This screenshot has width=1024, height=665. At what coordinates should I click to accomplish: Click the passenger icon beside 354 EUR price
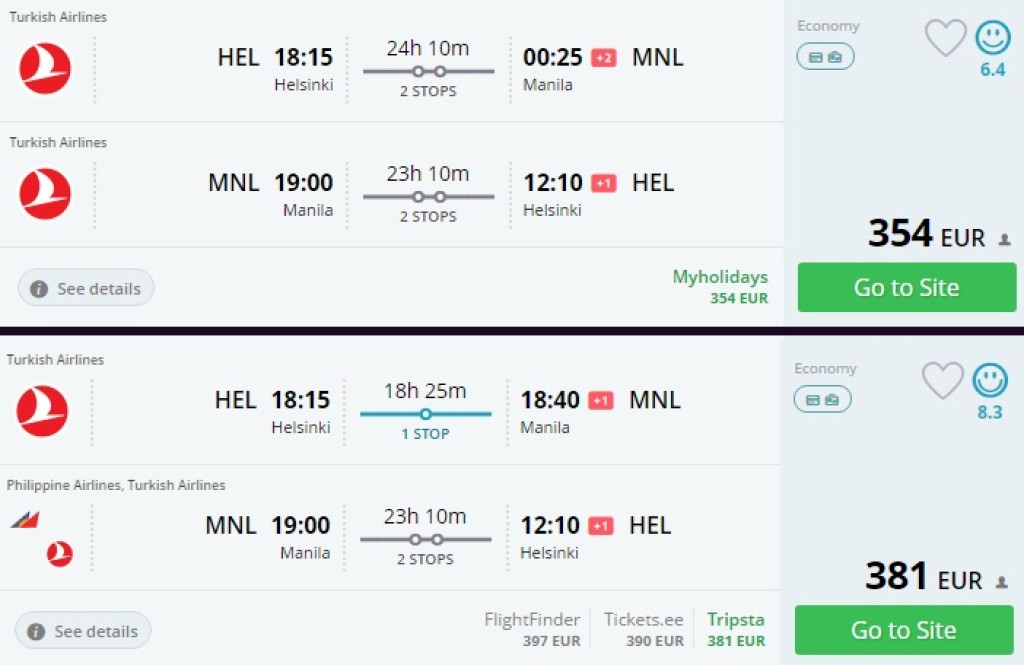(x=1003, y=240)
